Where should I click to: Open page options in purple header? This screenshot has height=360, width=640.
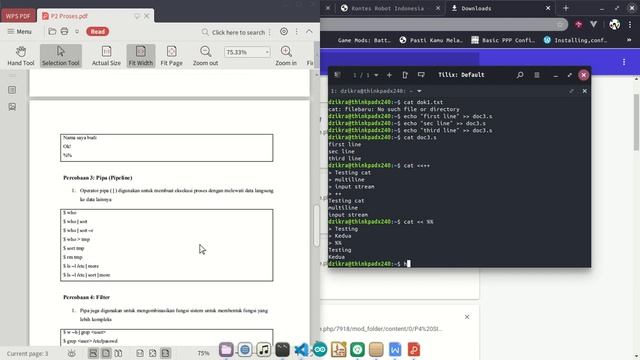tap(624, 62)
